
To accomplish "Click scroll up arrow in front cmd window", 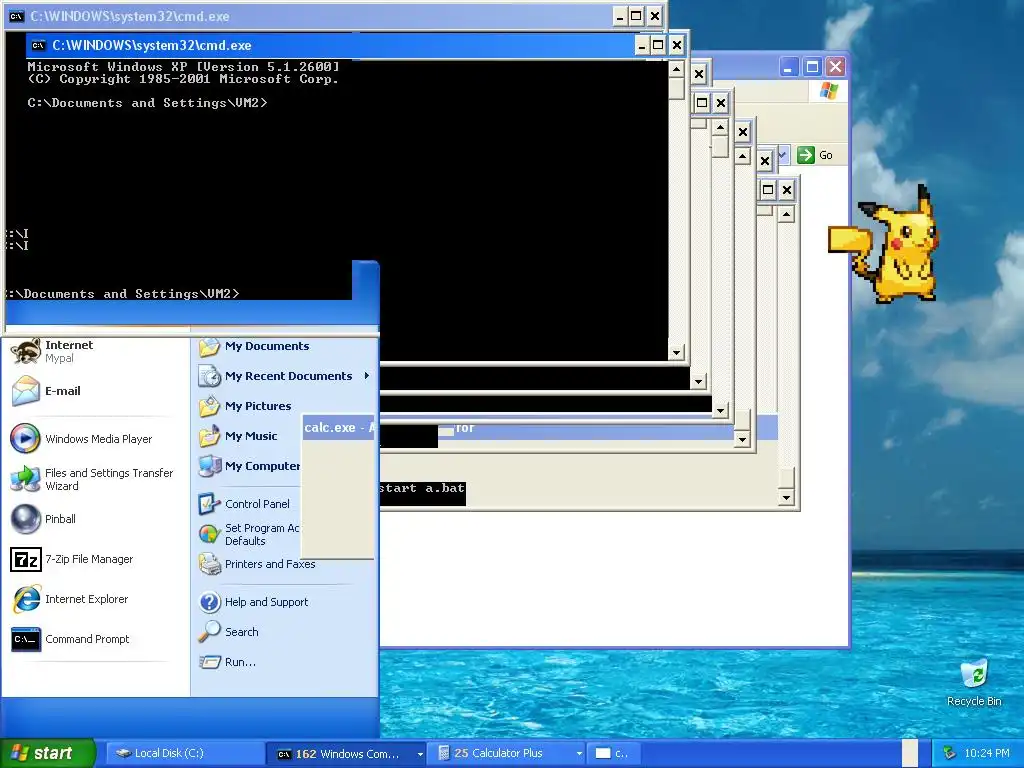I will (677, 69).
